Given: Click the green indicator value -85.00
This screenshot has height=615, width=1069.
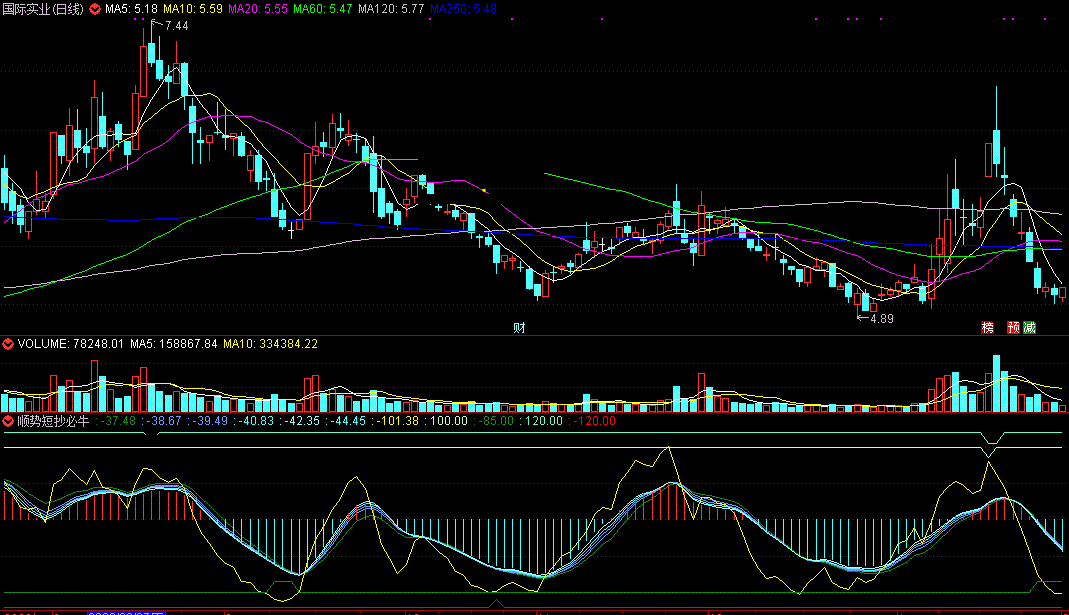Looking at the screenshot, I should pyautogui.click(x=494, y=421).
